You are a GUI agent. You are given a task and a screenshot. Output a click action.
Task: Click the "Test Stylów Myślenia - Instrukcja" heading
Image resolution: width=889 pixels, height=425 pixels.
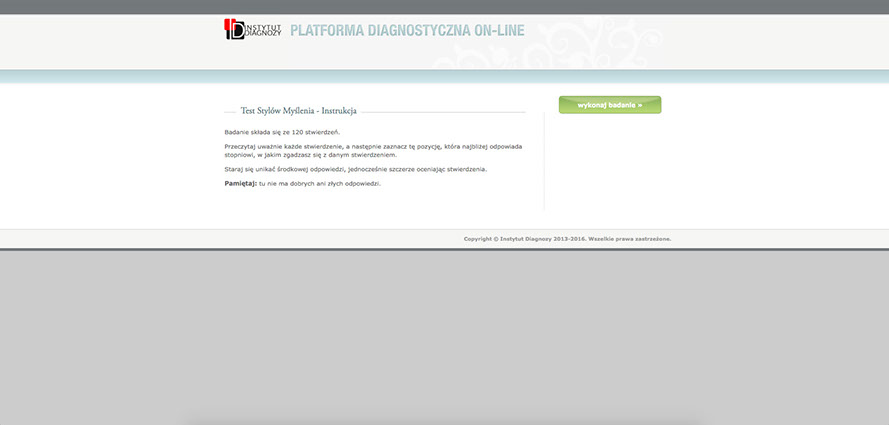(298, 111)
